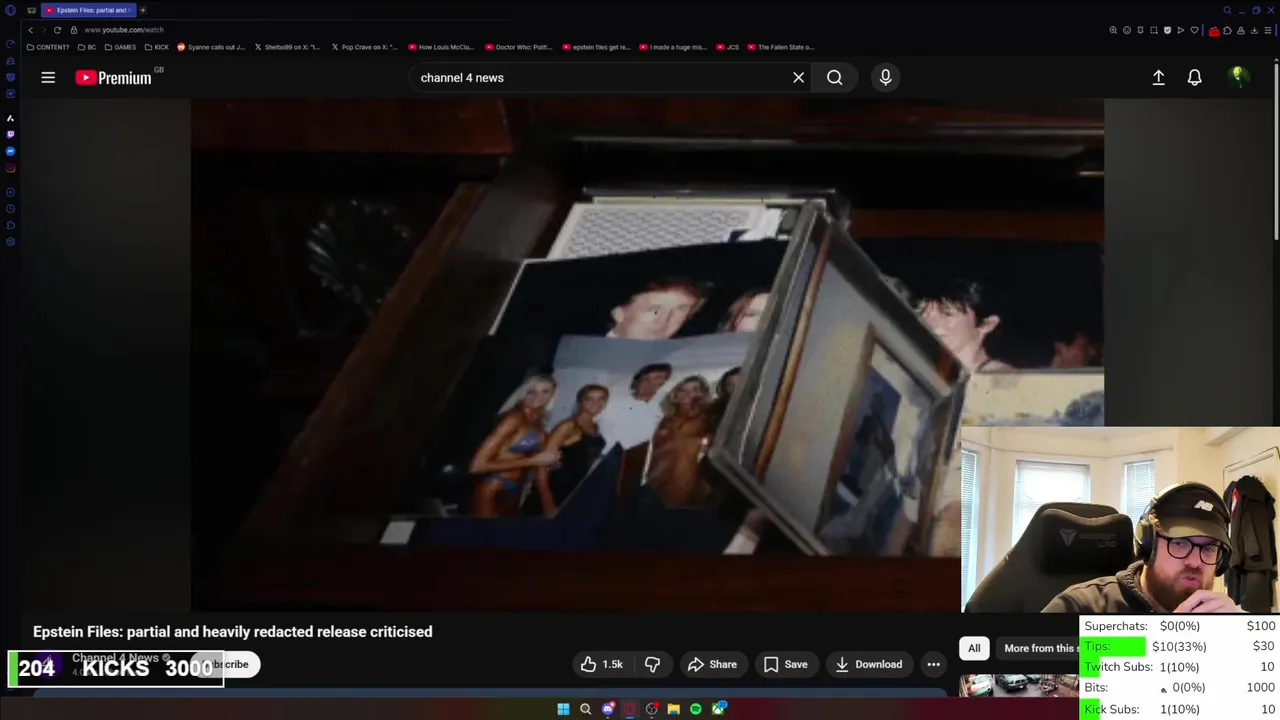This screenshot has width=1280, height=720.
Task: Open File Explorer from the taskbar
Action: click(x=673, y=709)
